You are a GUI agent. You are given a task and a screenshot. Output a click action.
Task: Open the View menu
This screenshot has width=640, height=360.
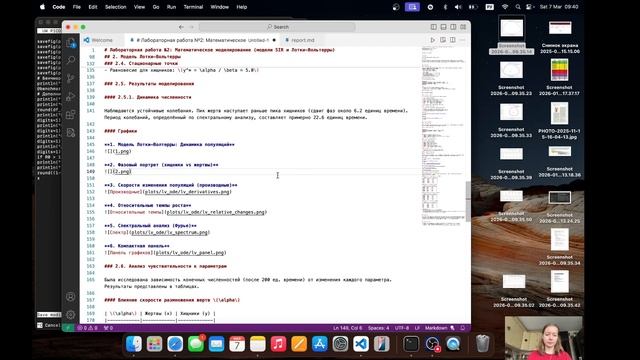(x=139, y=7)
